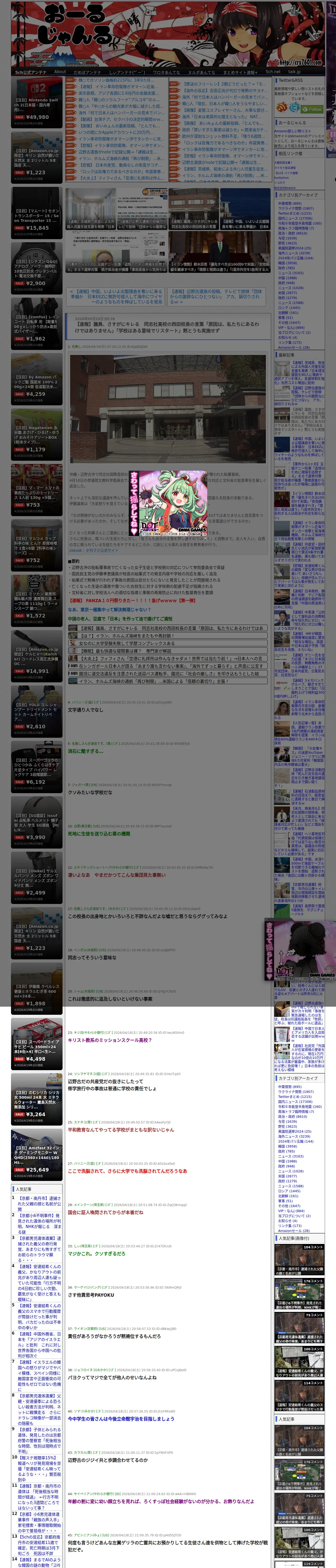Click the blue Twitter bird icon

pyautogui.click(x=295, y=107)
